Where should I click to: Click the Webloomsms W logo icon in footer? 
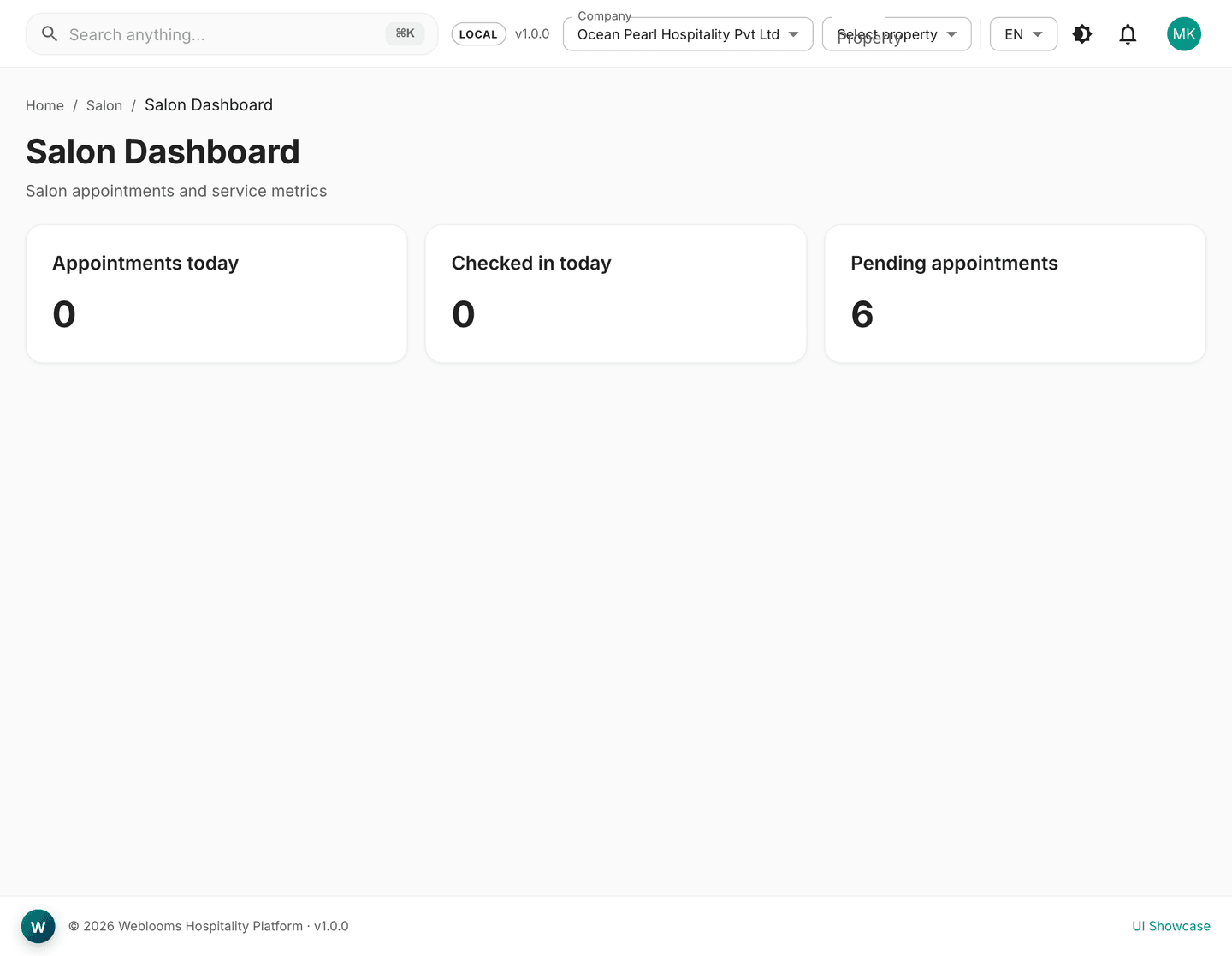[x=38, y=926]
